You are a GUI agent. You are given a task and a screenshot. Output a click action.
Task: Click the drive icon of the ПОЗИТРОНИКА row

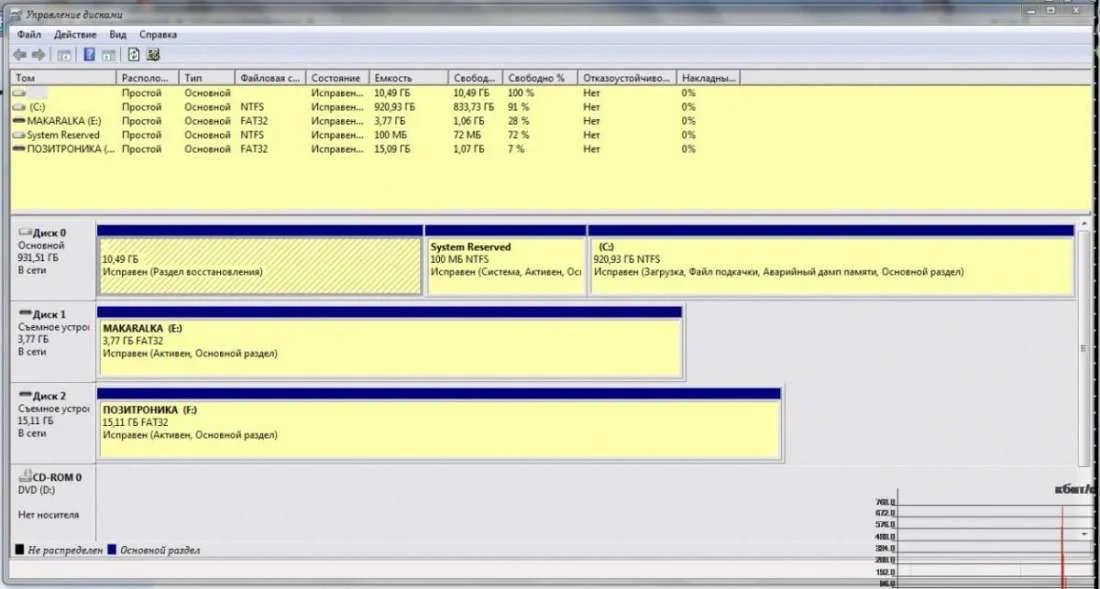(19, 149)
